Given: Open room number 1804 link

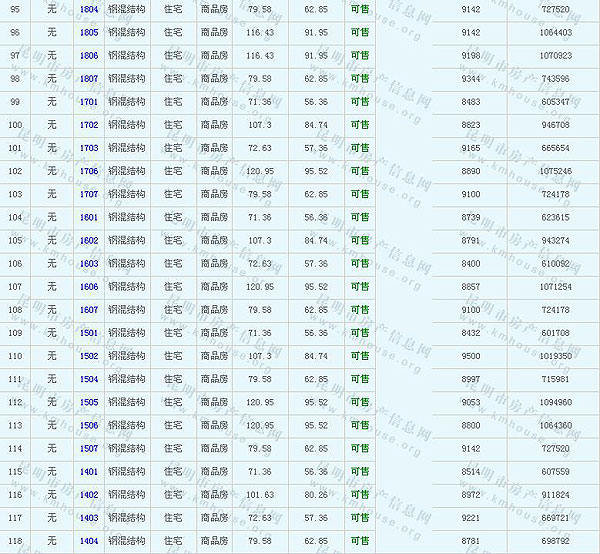Looking at the screenshot, I should [89, 9].
